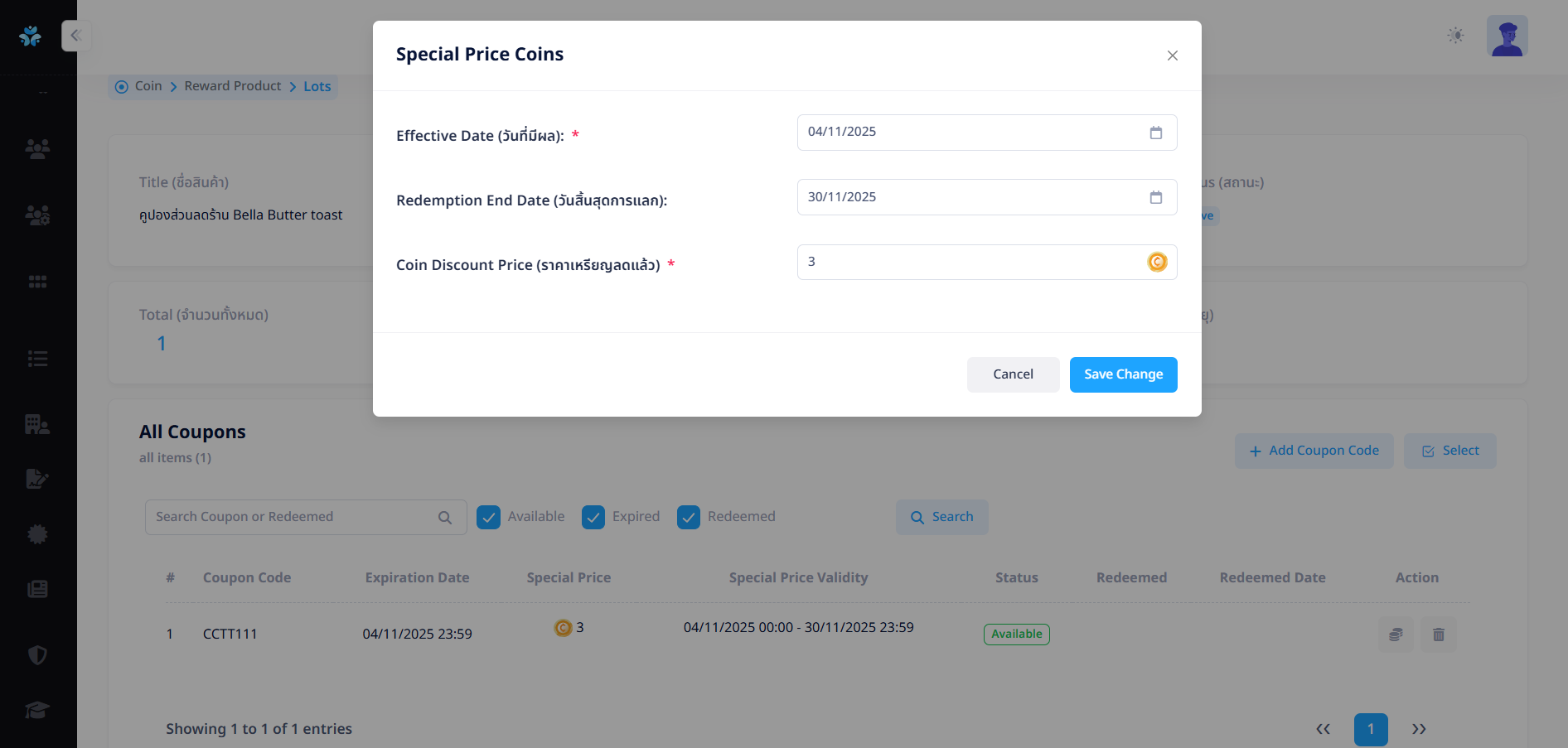Click the Coin Discount Price input field

pos(970,262)
